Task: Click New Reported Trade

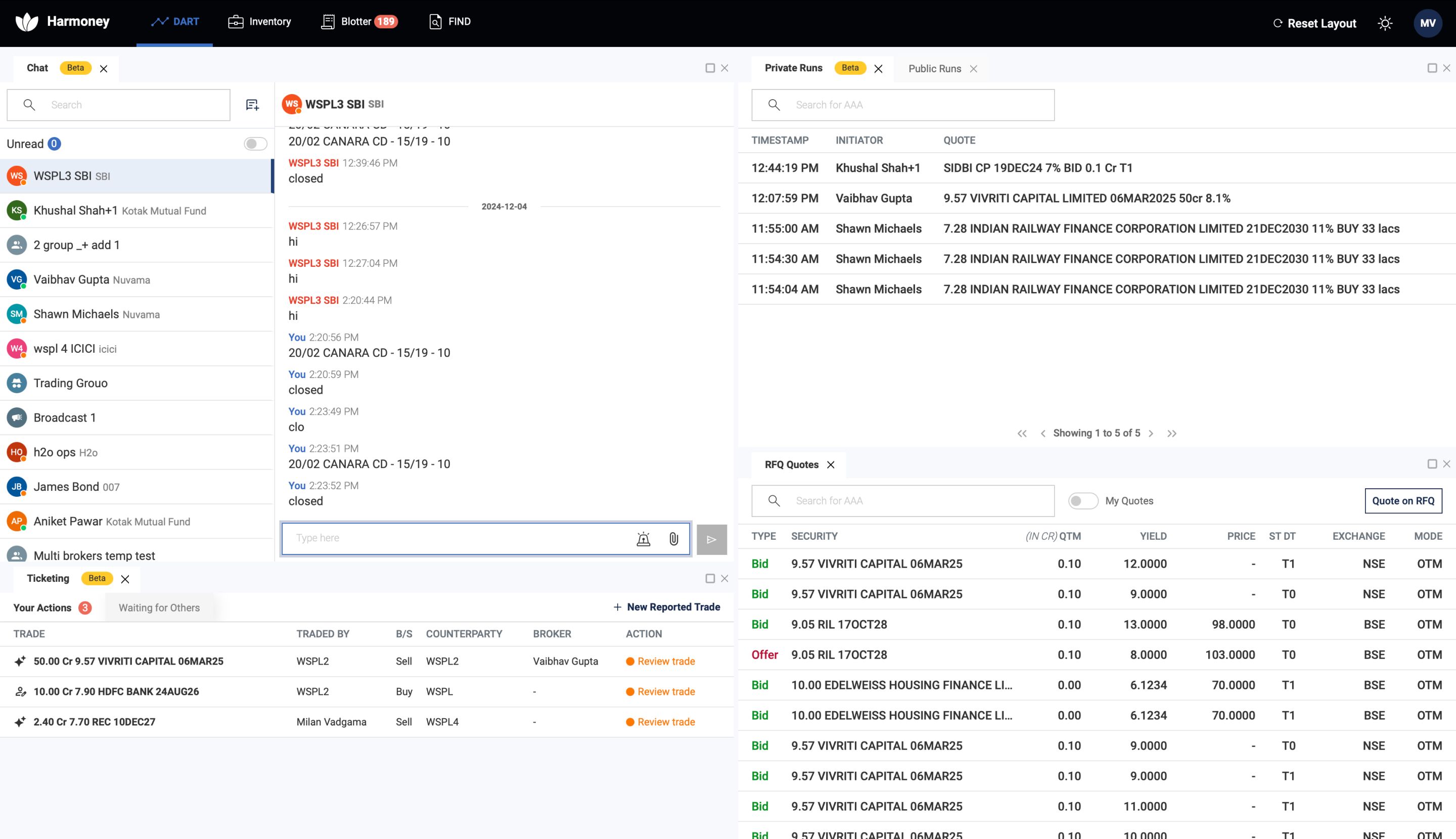Action: point(666,607)
